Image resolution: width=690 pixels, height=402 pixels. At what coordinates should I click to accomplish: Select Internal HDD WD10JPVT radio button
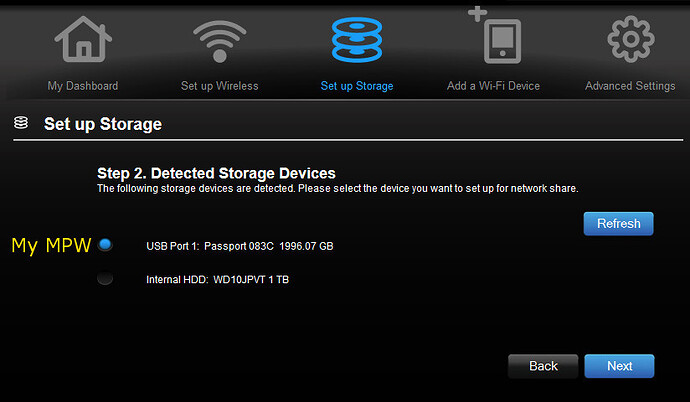(106, 279)
